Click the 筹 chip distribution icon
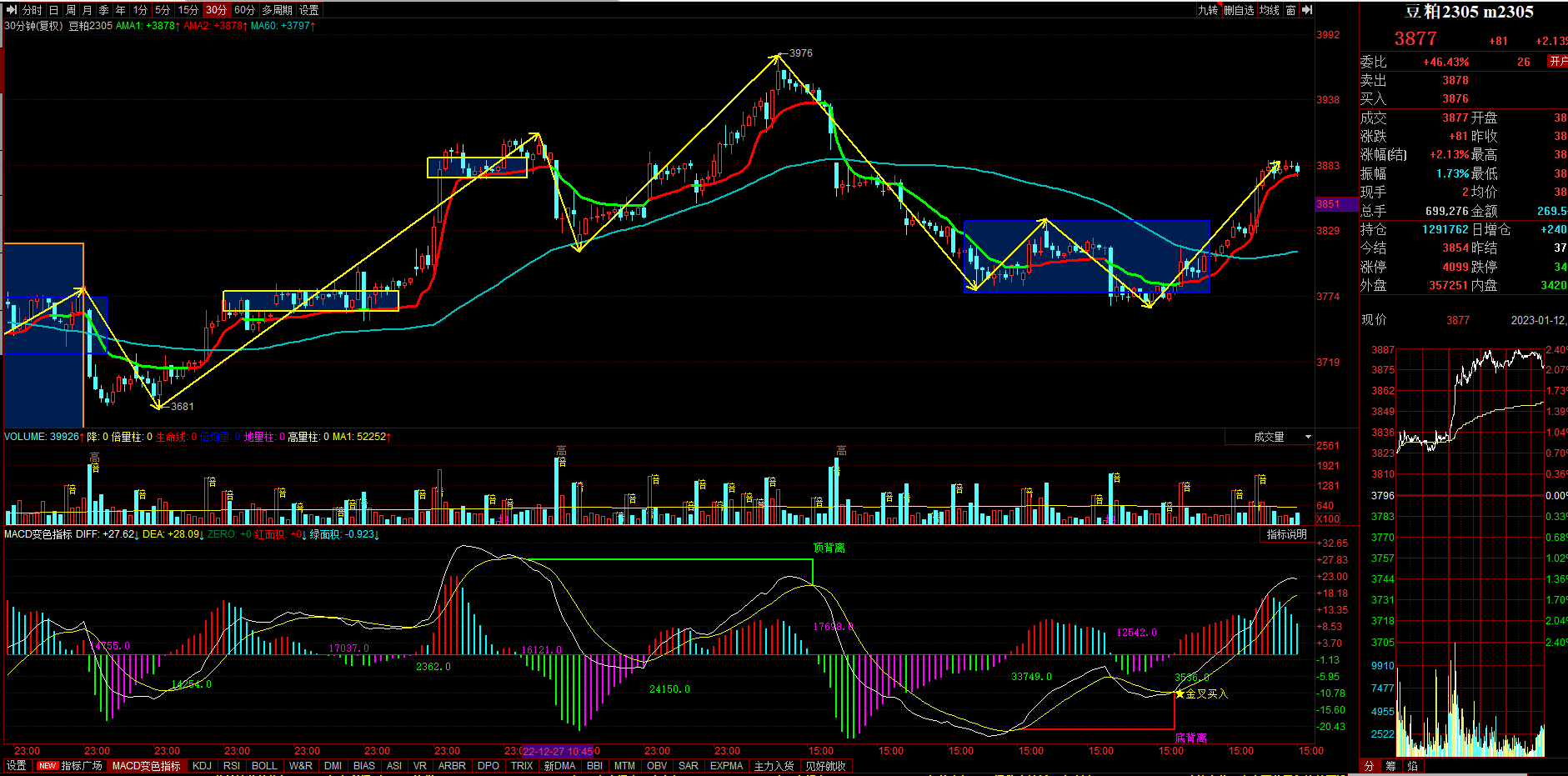 coord(1390,766)
